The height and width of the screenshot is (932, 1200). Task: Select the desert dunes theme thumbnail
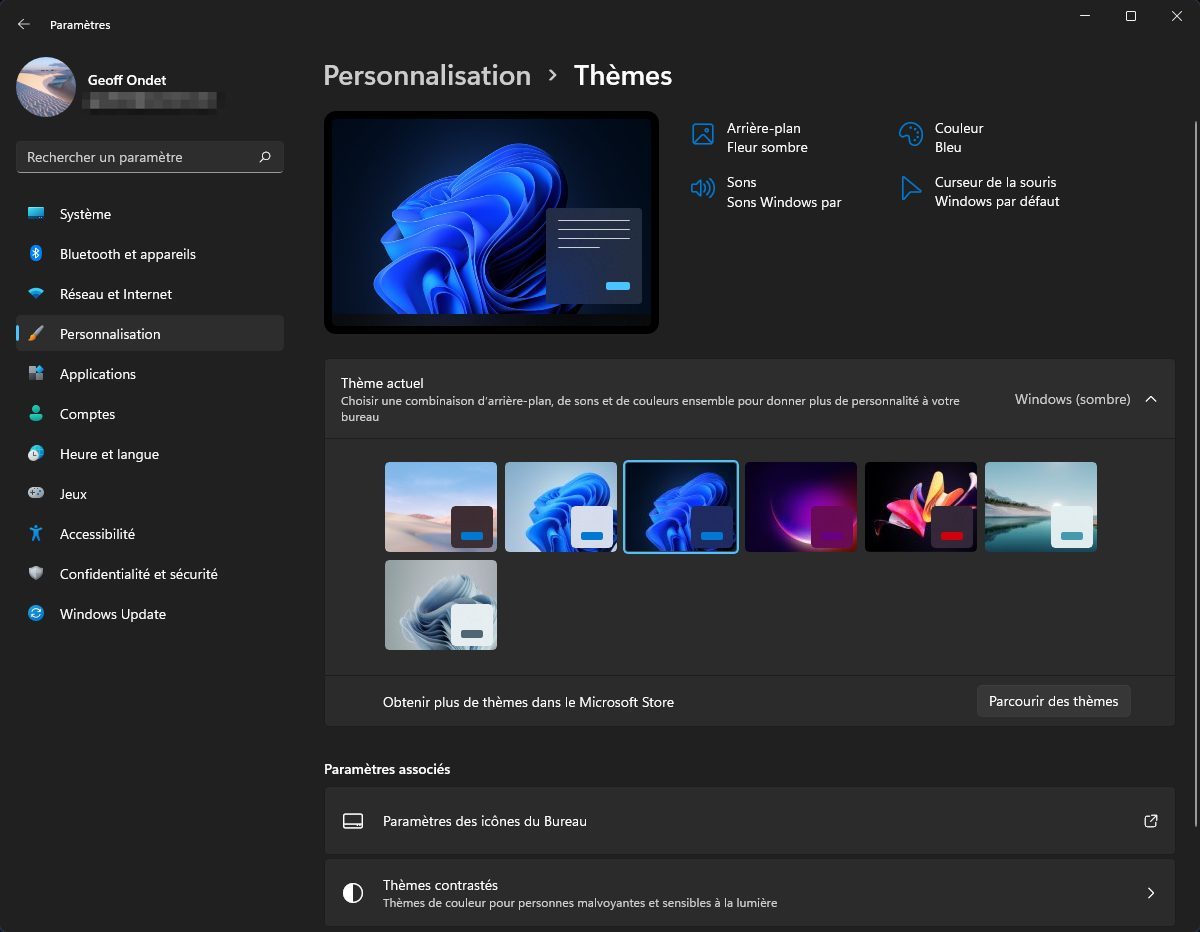tap(441, 507)
